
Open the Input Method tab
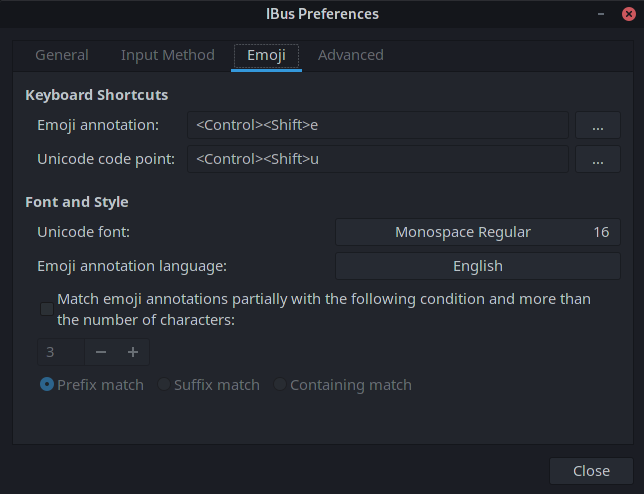[x=168, y=55]
